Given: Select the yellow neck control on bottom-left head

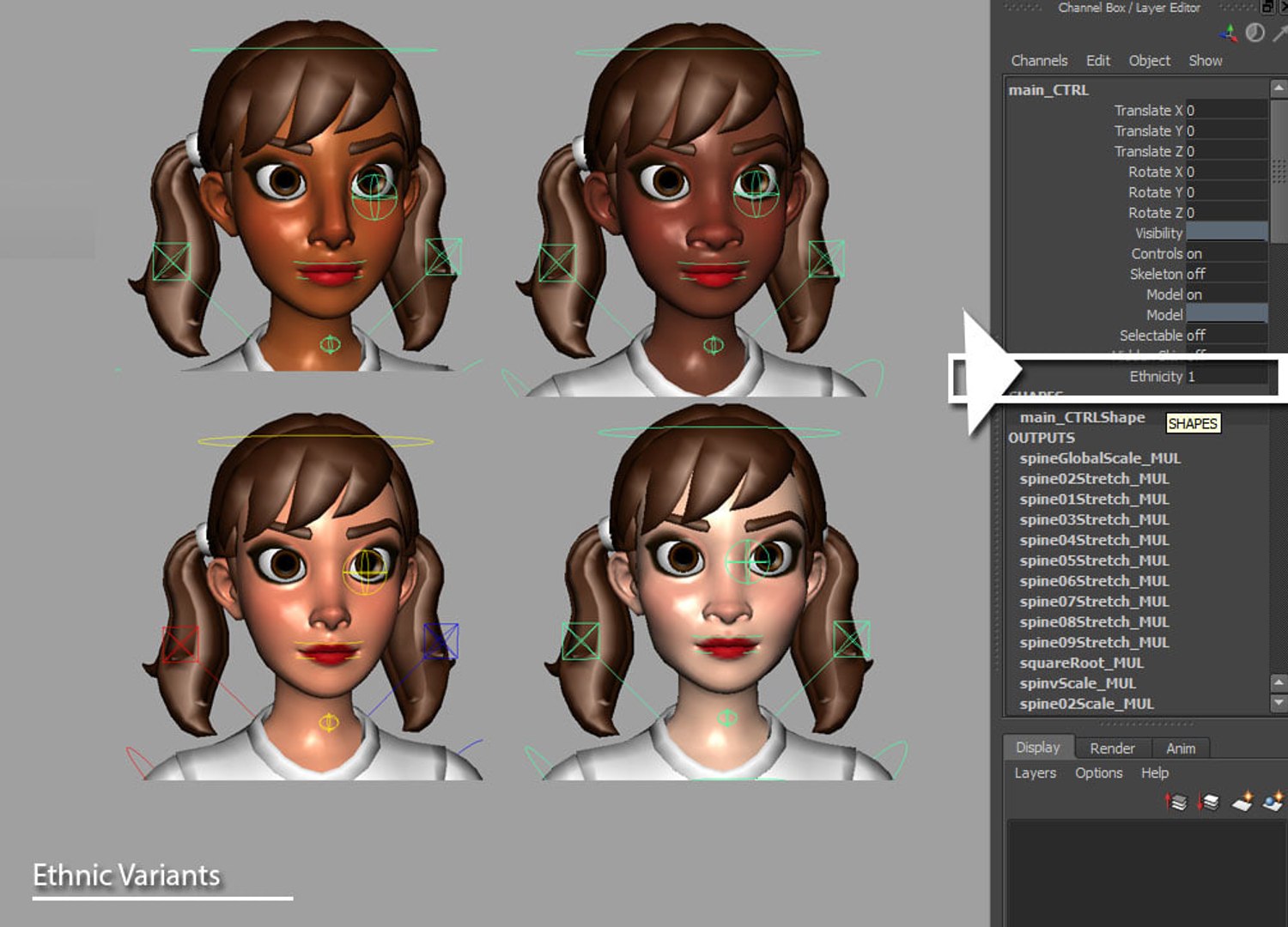Looking at the screenshot, I should point(329,723).
